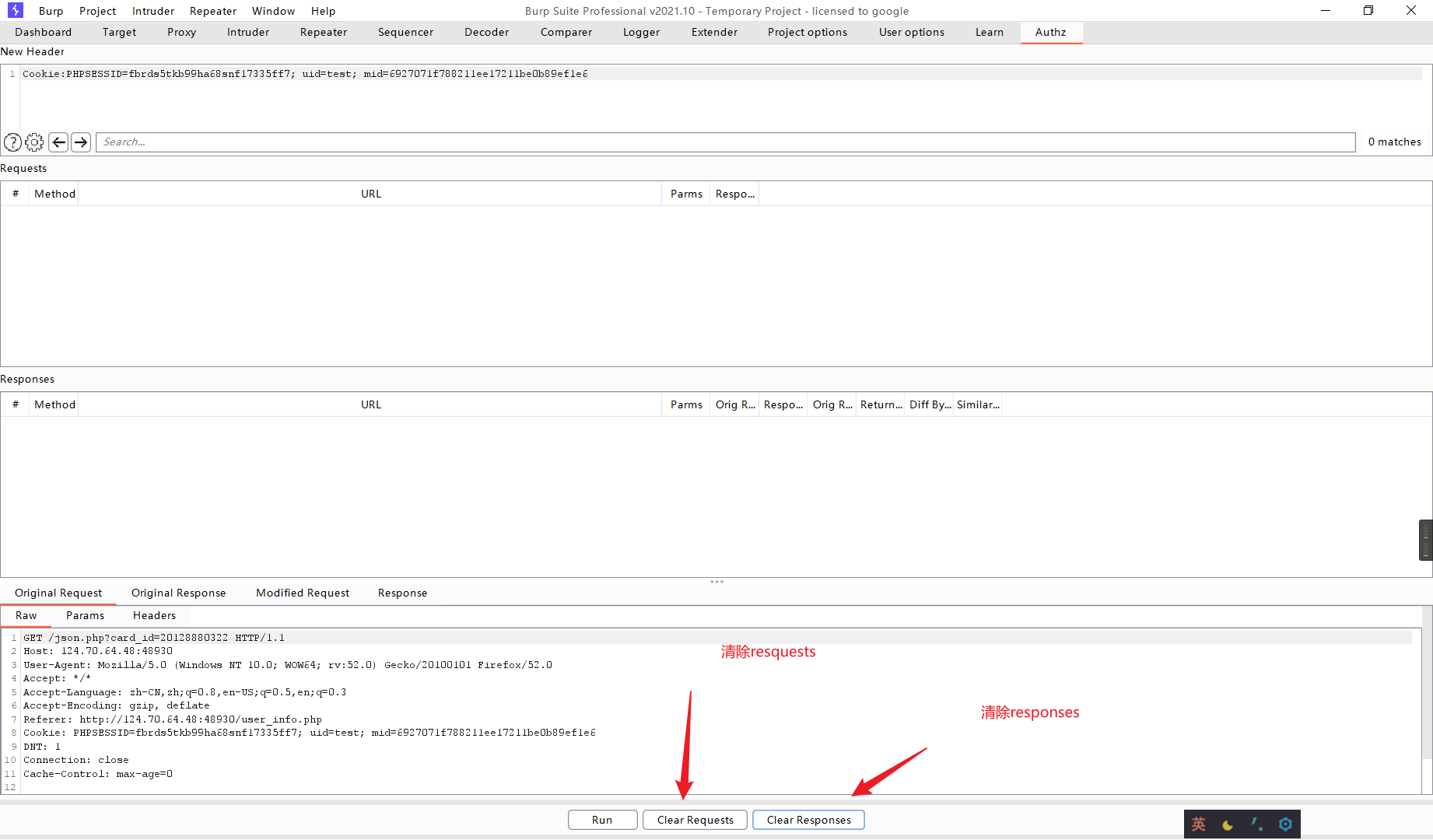The height and width of the screenshot is (840, 1433).
Task: Switch to the Sequencer tab
Action: click(x=406, y=32)
